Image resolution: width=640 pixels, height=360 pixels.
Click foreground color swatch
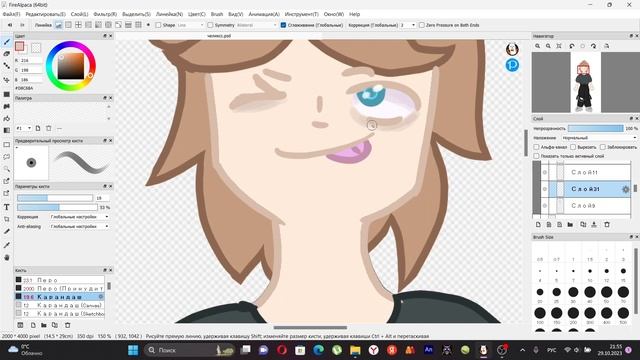point(20,46)
